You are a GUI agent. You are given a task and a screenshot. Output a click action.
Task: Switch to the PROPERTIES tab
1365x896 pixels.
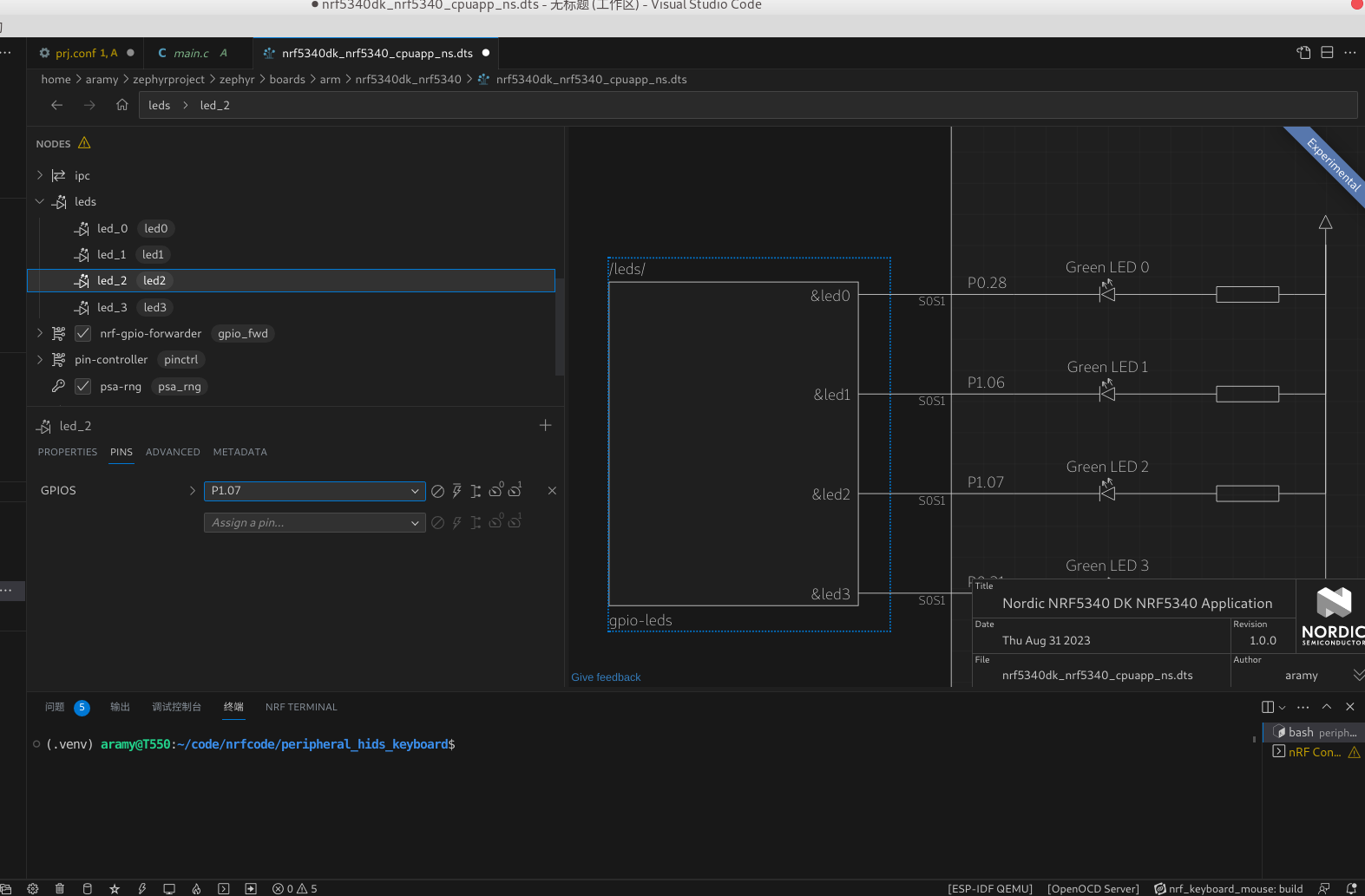coord(68,452)
